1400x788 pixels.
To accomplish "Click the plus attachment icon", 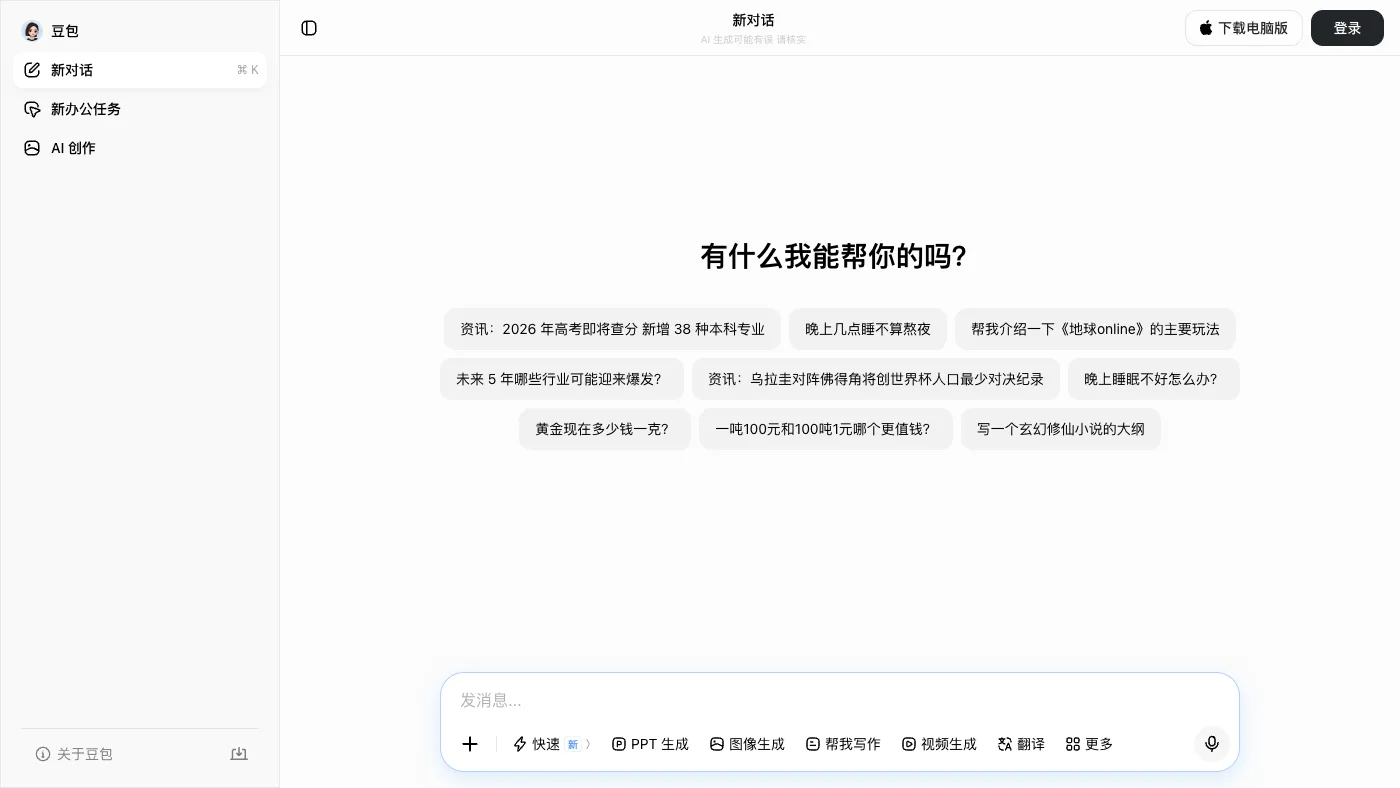I will pos(470,743).
